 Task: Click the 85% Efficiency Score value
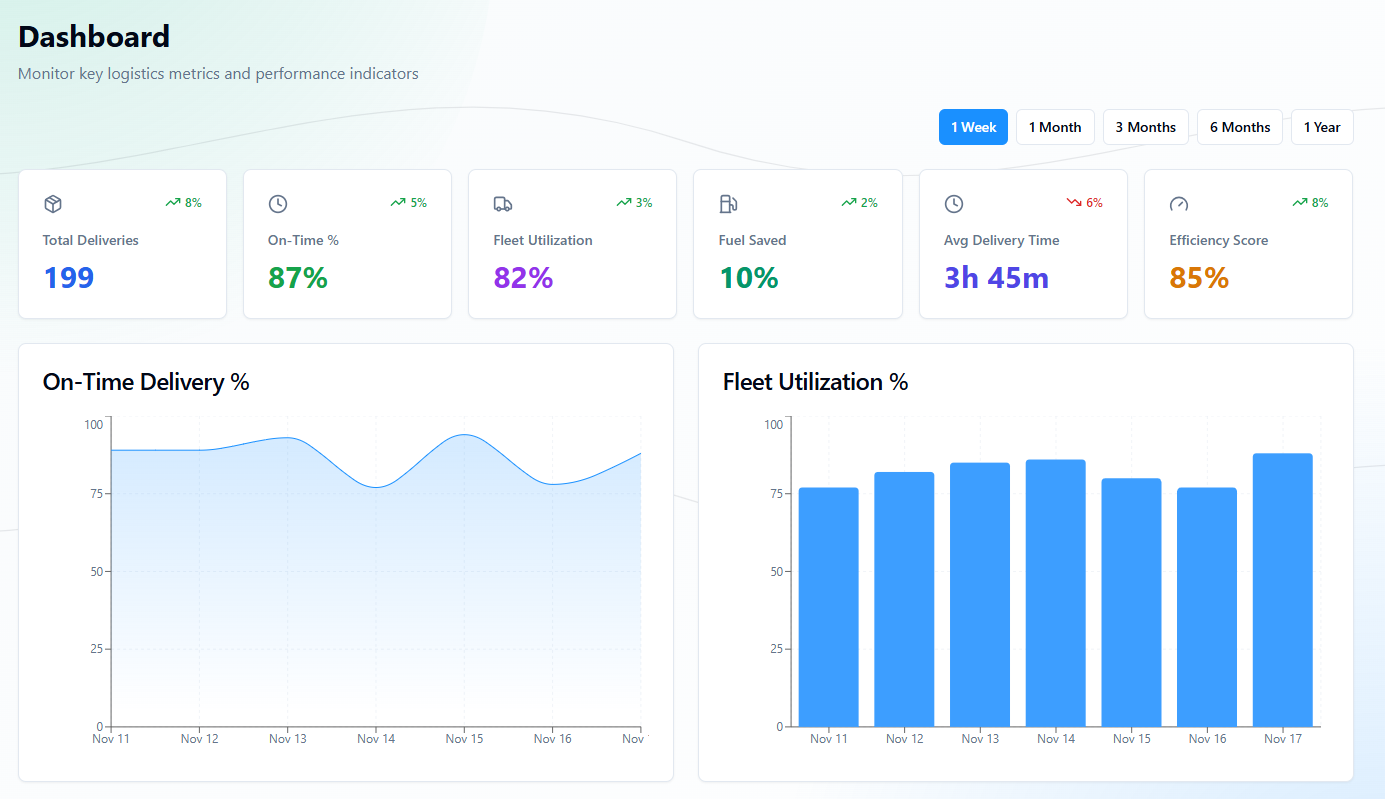point(1199,277)
